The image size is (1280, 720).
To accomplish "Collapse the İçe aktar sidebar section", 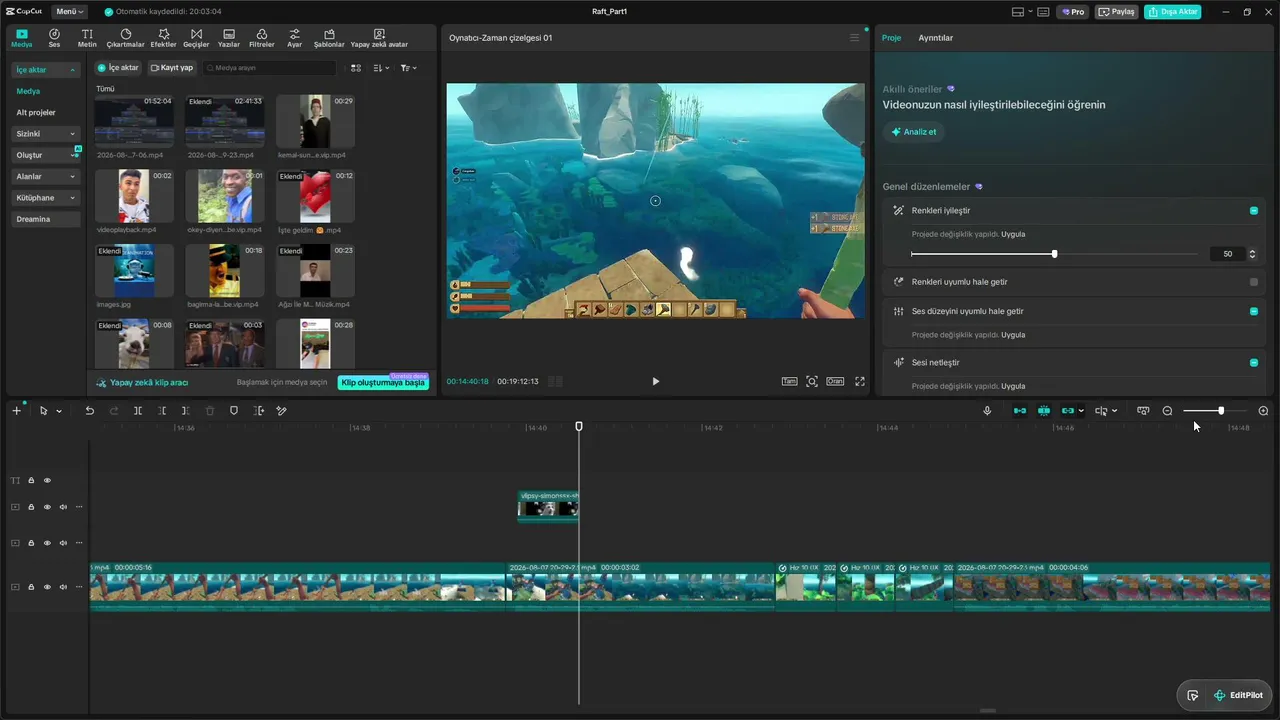I will [x=46, y=70].
